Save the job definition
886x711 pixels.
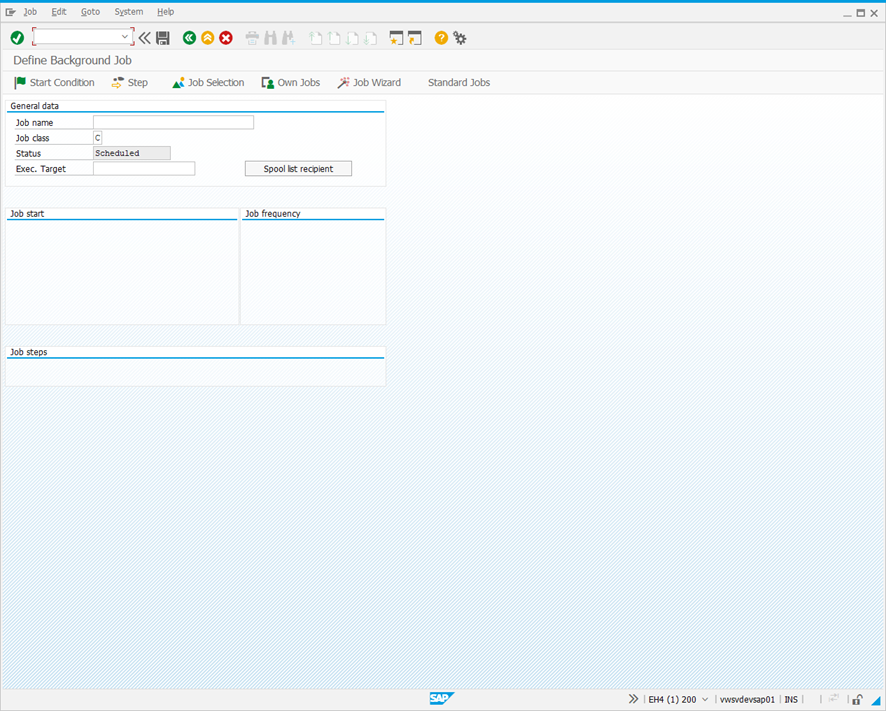pos(163,37)
